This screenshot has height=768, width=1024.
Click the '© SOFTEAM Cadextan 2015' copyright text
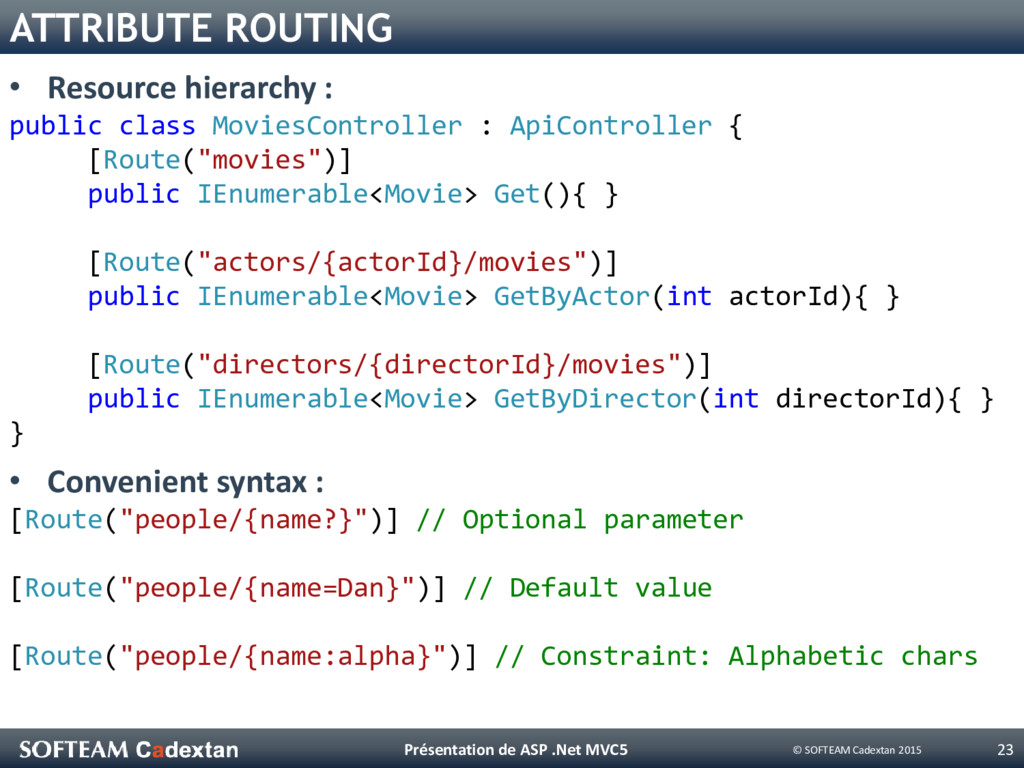(x=857, y=750)
